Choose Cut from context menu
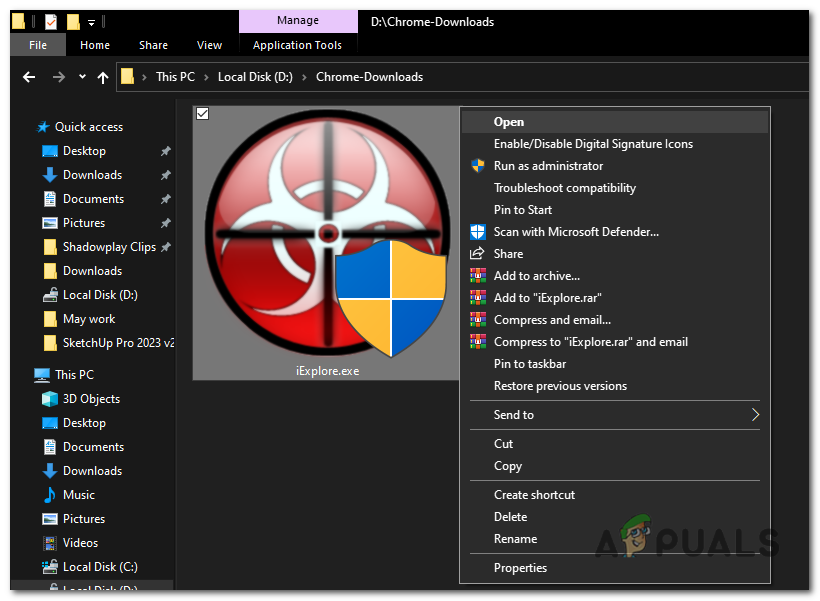This screenshot has height=601, width=820. [x=614, y=444]
